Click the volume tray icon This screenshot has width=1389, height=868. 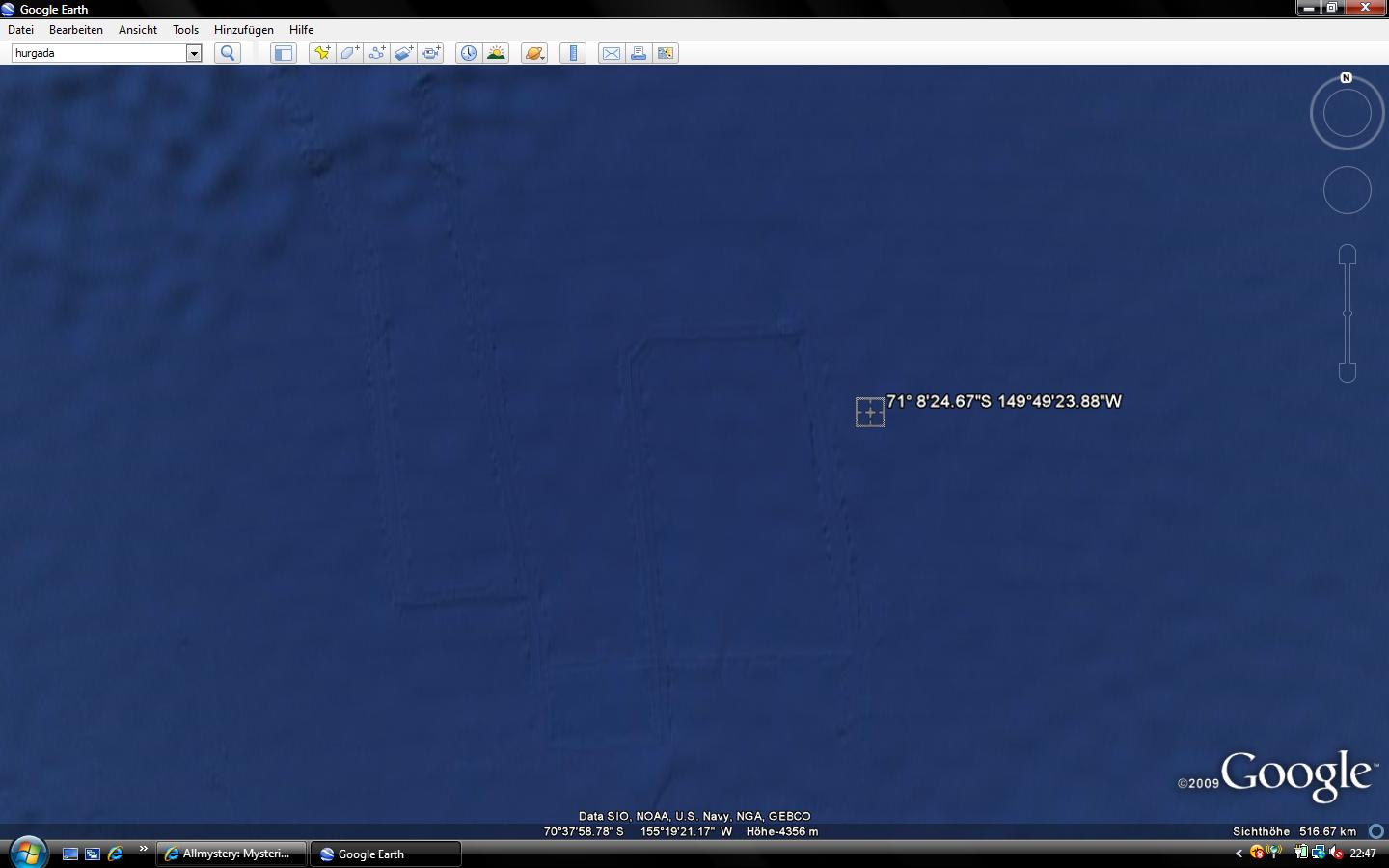pyautogui.click(x=1336, y=853)
